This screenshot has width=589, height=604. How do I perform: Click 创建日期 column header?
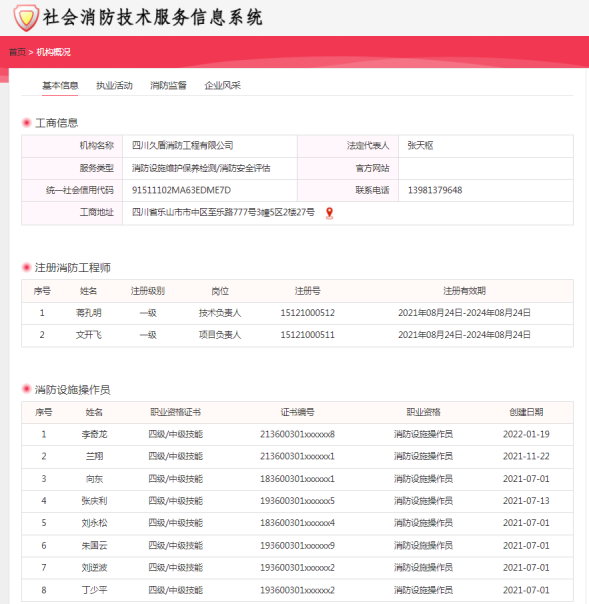pyautogui.click(x=526, y=412)
